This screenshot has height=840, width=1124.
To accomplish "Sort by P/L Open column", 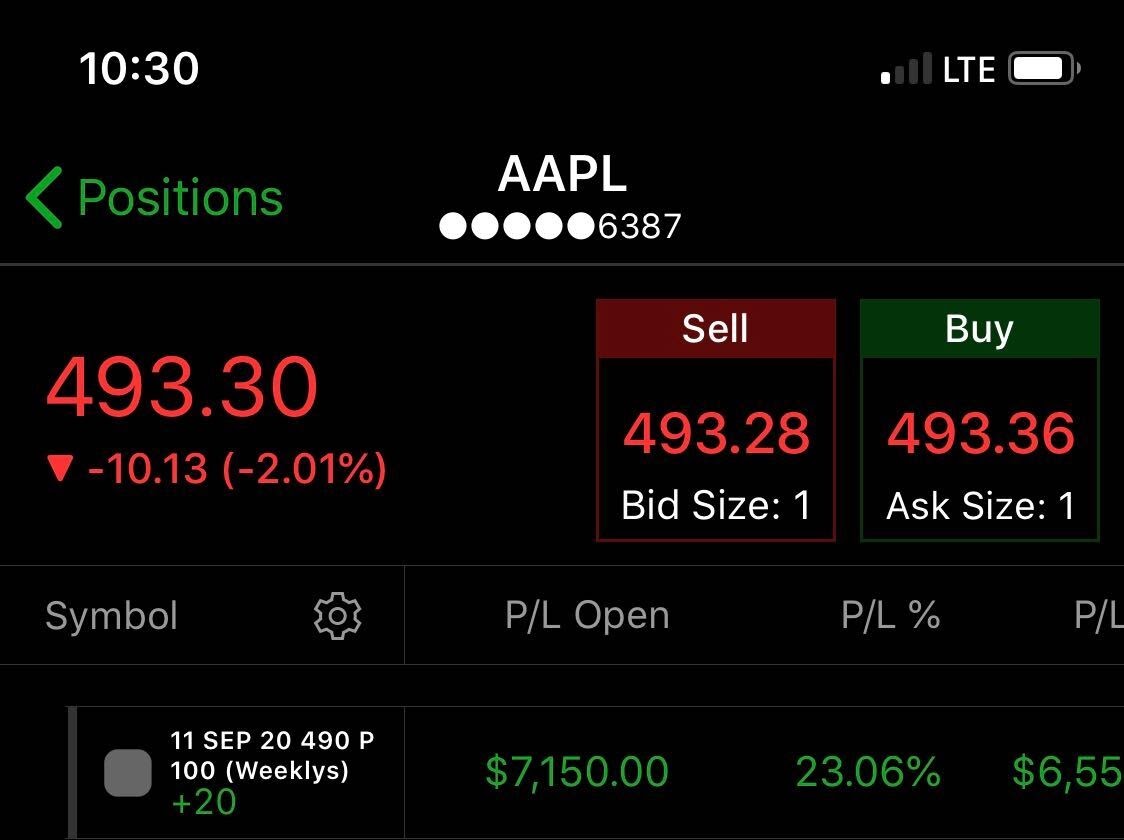I will [587, 615].
